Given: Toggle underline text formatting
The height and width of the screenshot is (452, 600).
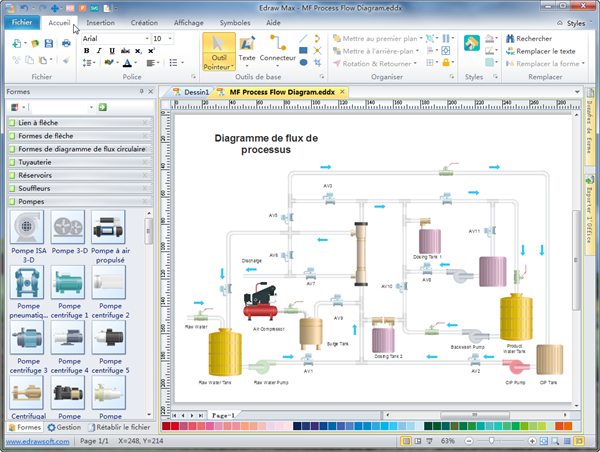Looking at the screenshot, I should 112,51.
